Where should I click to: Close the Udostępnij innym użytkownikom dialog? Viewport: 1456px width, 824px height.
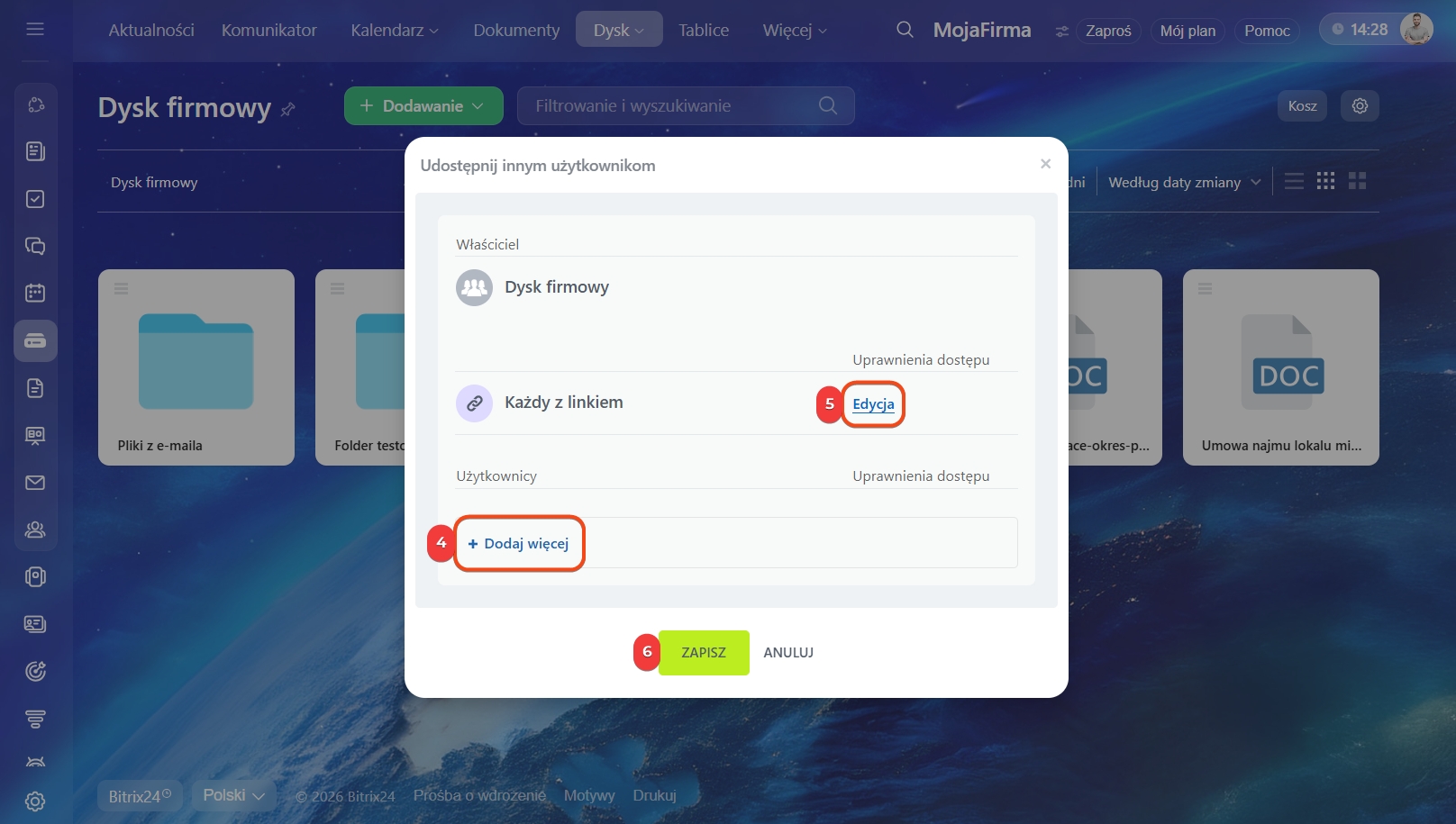coord(1045,164)
